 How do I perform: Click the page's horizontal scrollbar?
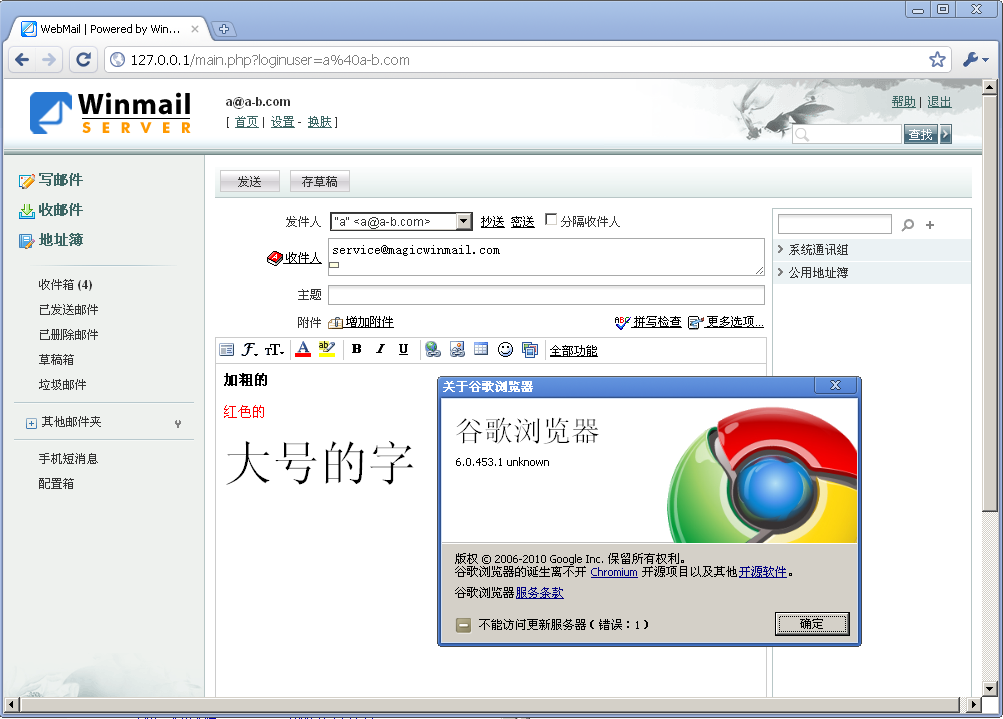[491, 705]
